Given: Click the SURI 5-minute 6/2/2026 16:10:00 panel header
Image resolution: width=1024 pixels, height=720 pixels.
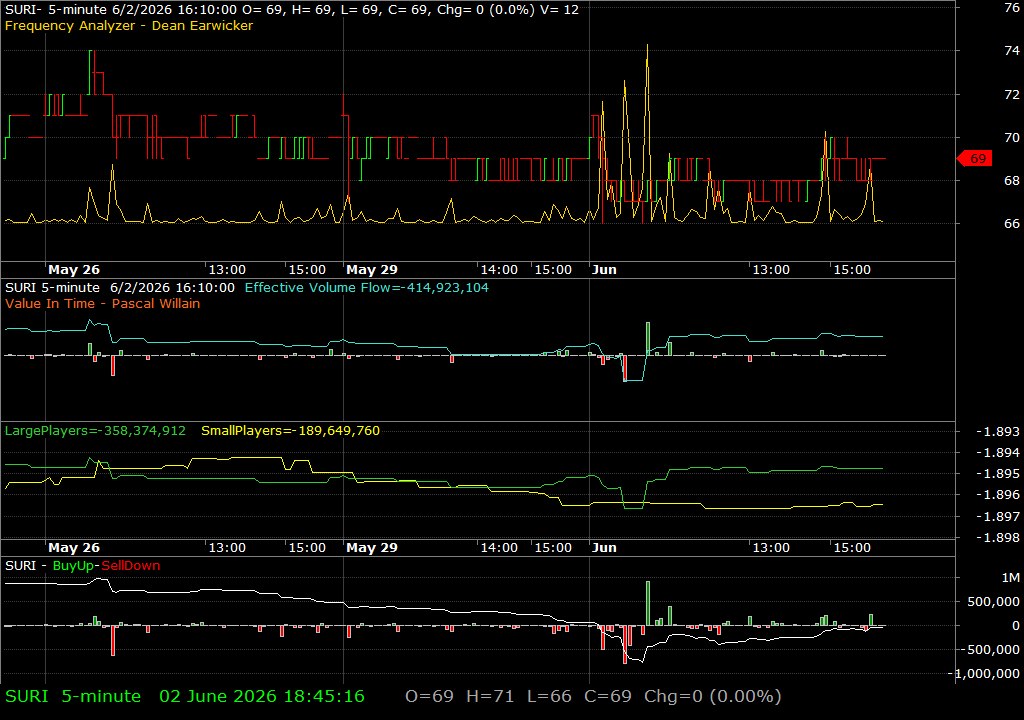Looking at the screenshot, I should [120, 287].
